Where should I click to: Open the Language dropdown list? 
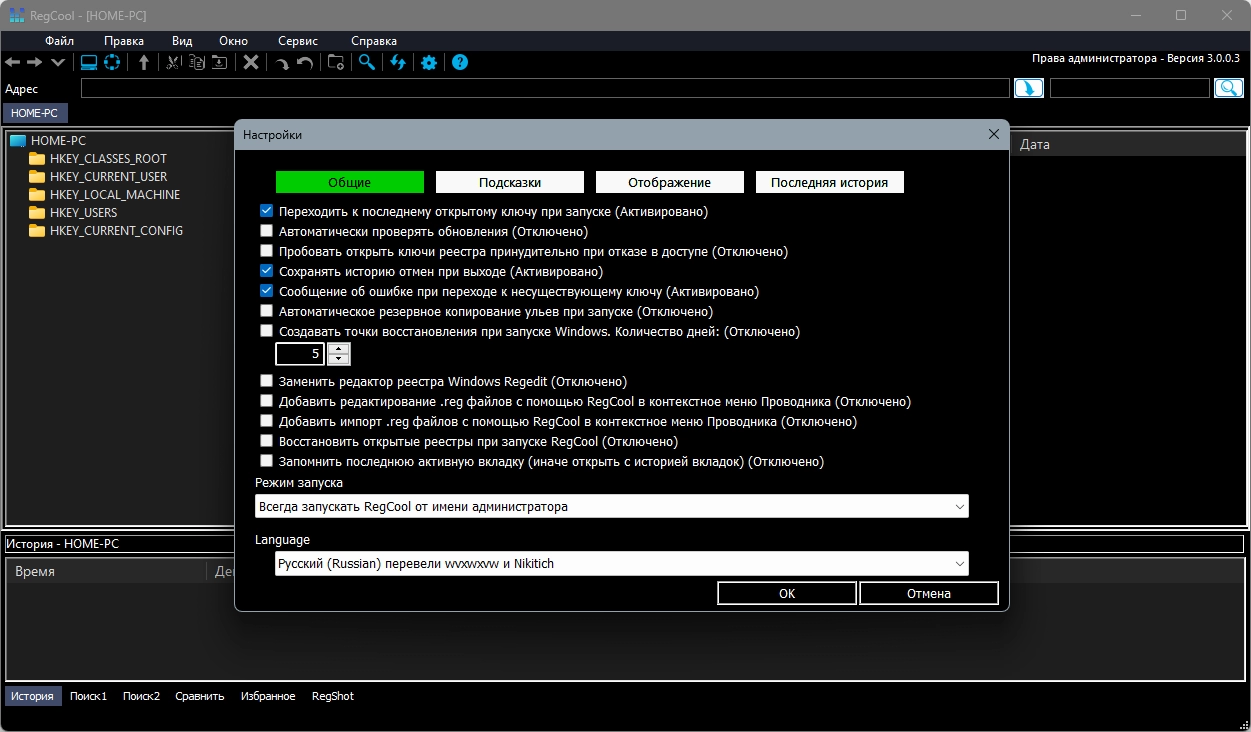[x=621, y=564]
